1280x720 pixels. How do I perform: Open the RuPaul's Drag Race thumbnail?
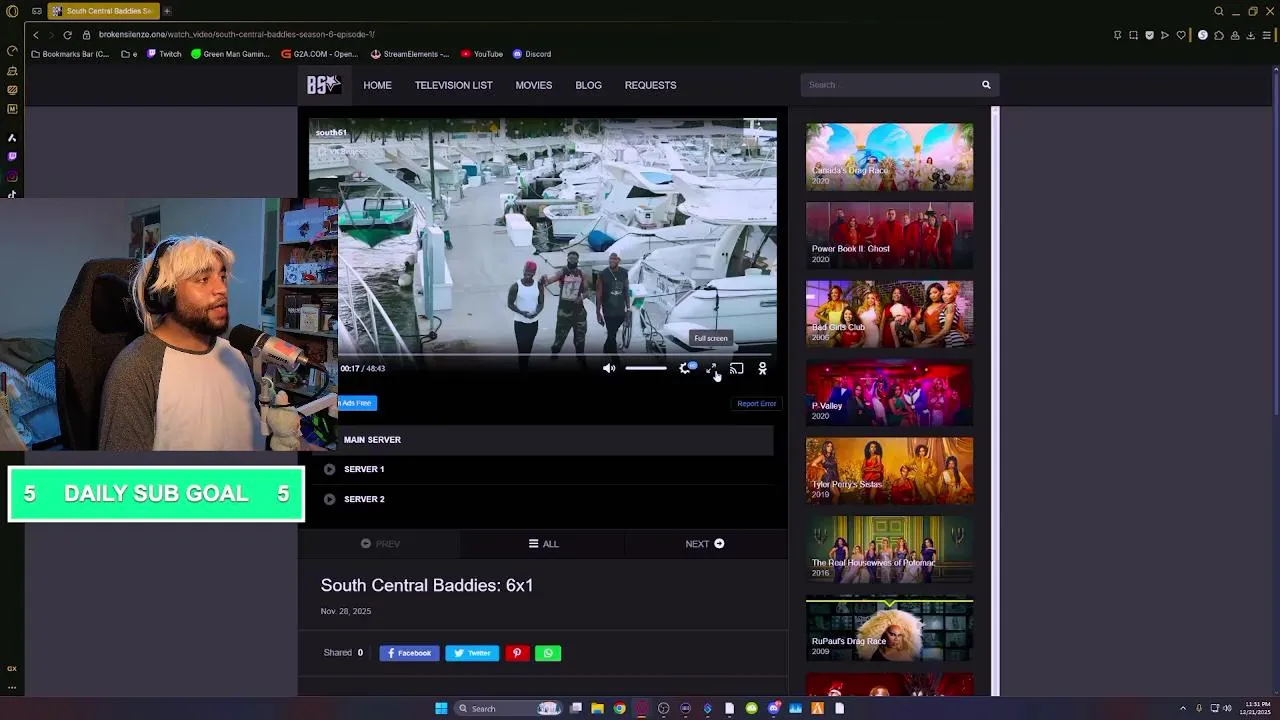pyautogui.click(x=889, y=628)
